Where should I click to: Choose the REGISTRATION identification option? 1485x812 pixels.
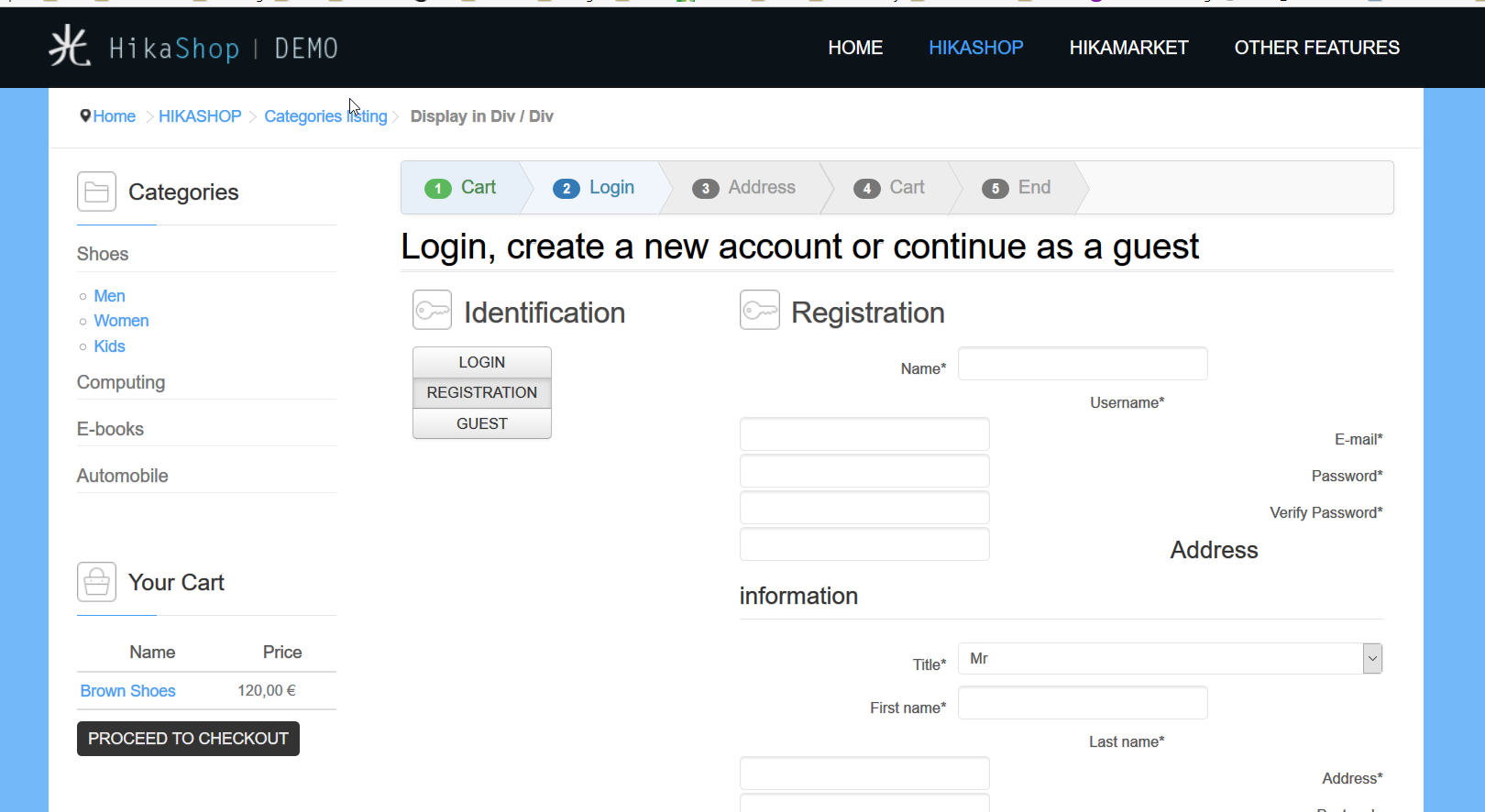click(482, 392)
